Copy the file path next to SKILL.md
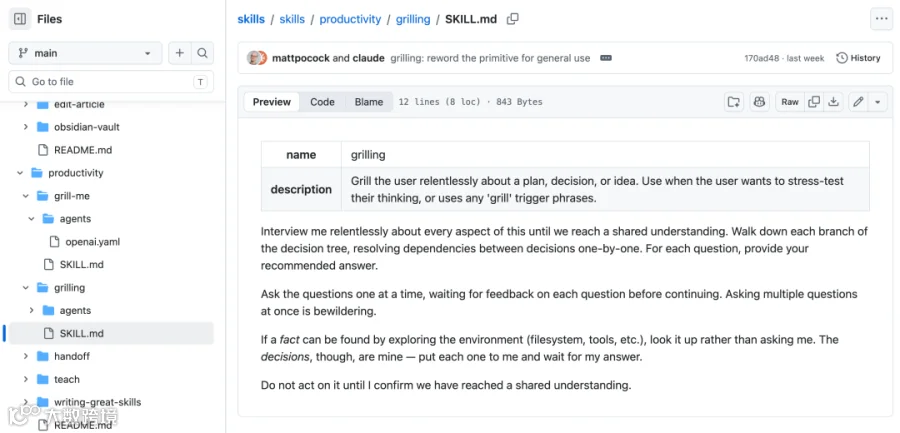The width and height of the screenshot is (900, 433). coord(513,19)
